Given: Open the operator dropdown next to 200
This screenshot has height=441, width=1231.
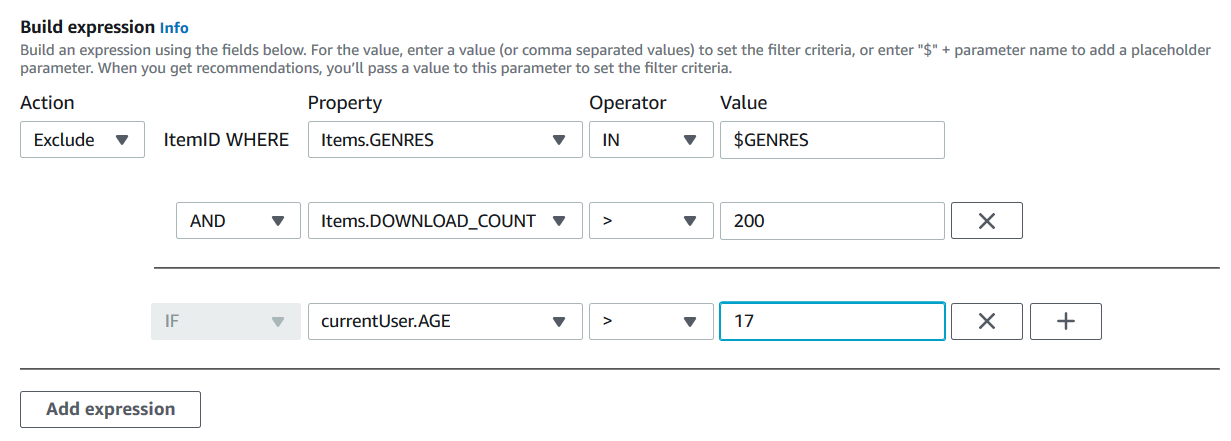Looking at the screenshot, I should click(x=649, y=221).
